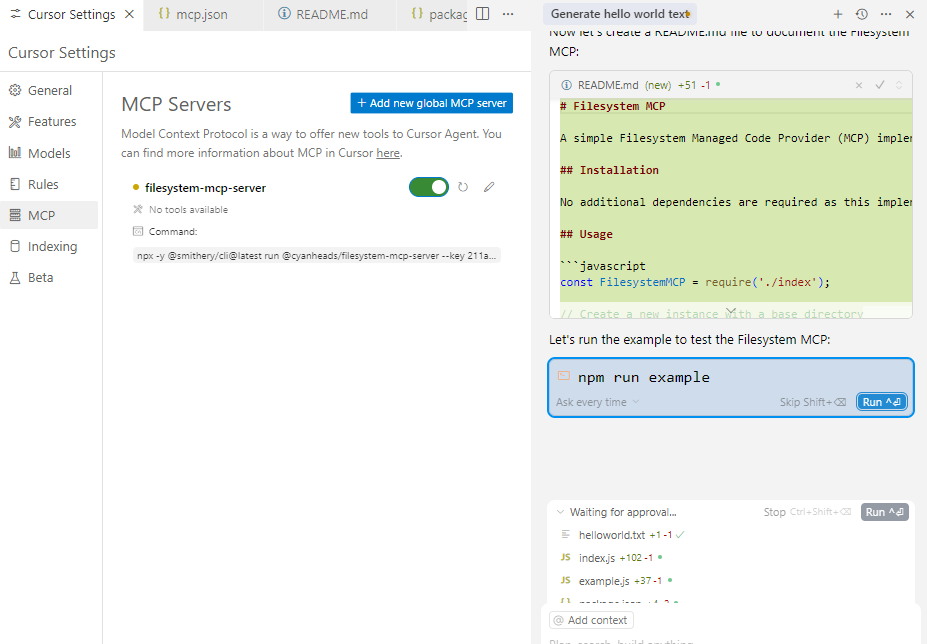Image resolution: width=927 pixels, height=644 pixels.
Task: Open chat history clock icon
Action: [861, 14]
